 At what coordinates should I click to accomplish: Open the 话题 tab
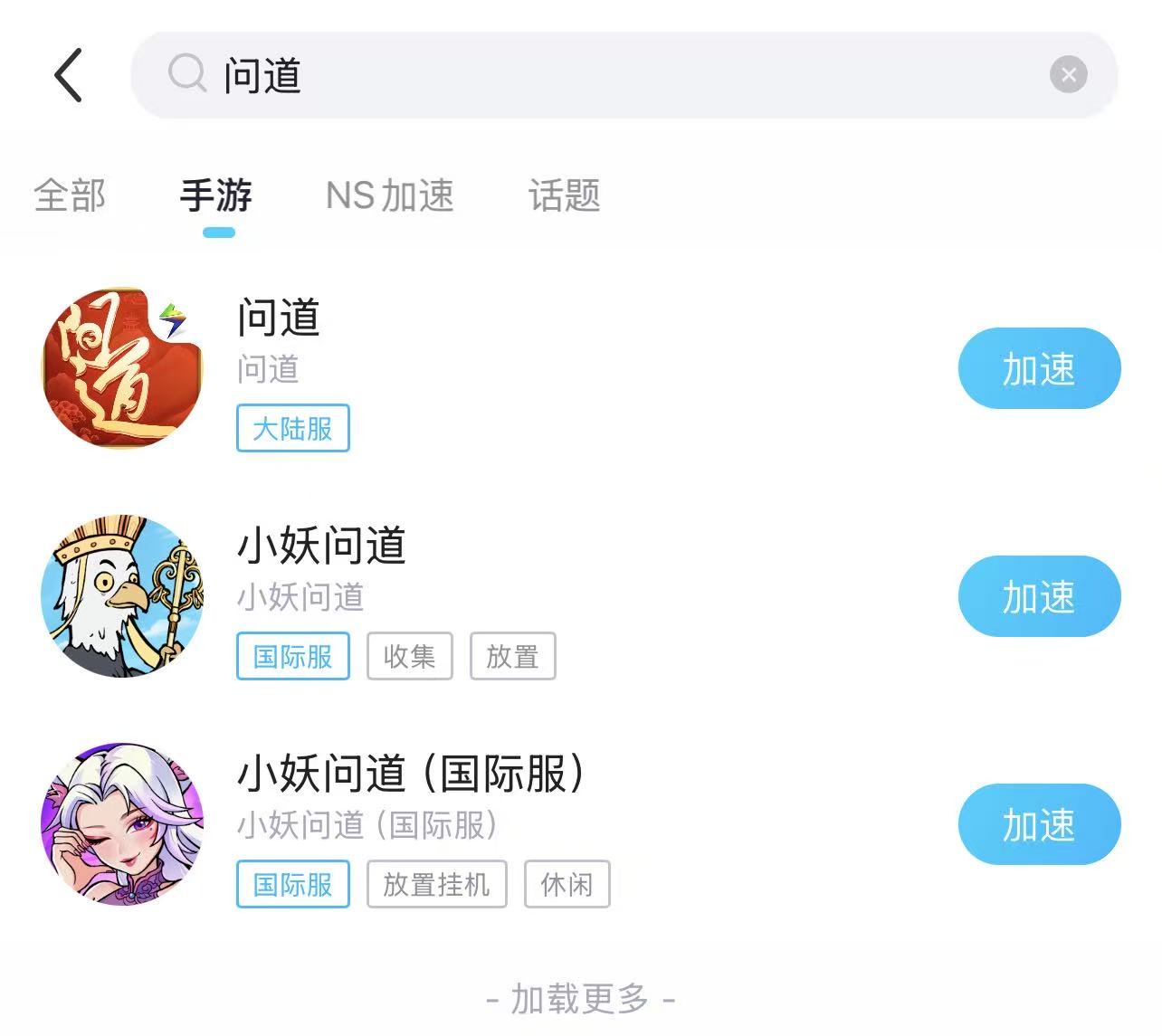pos(565,195)
